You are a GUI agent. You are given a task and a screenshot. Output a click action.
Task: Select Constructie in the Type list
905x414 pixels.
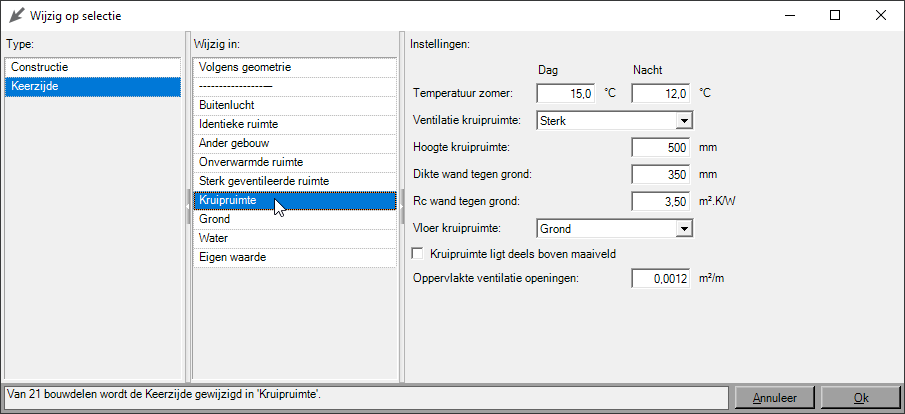(92, 67)
